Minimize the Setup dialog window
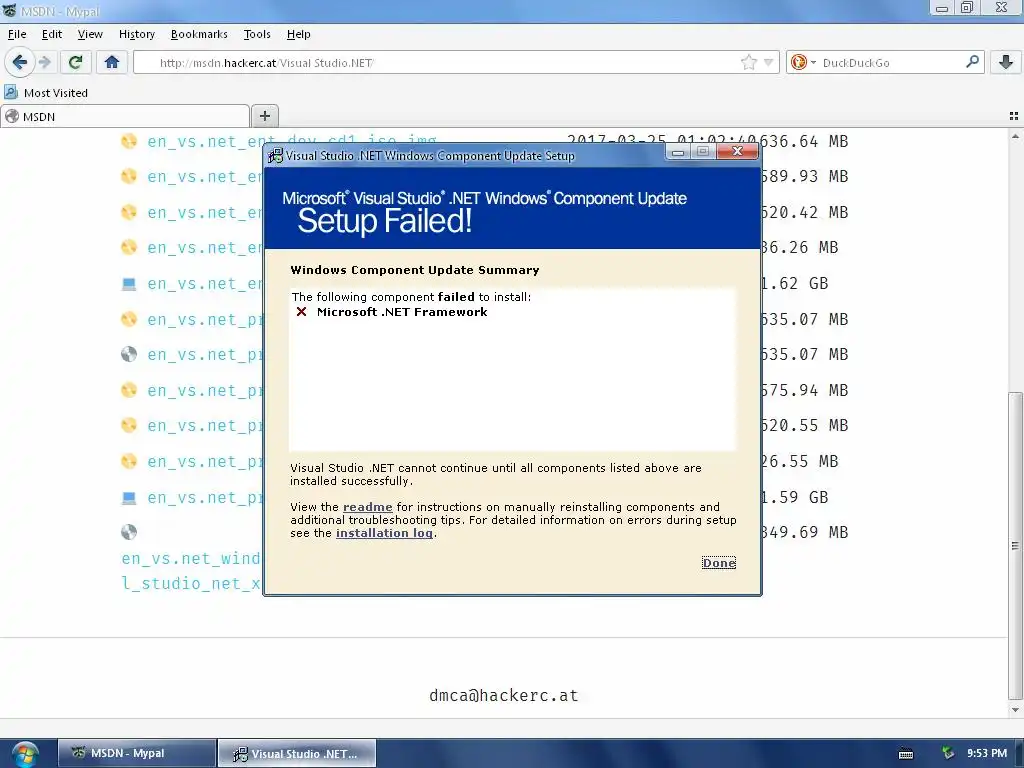1024x768 pixels. pyautogui.click(x=678, y=152)
